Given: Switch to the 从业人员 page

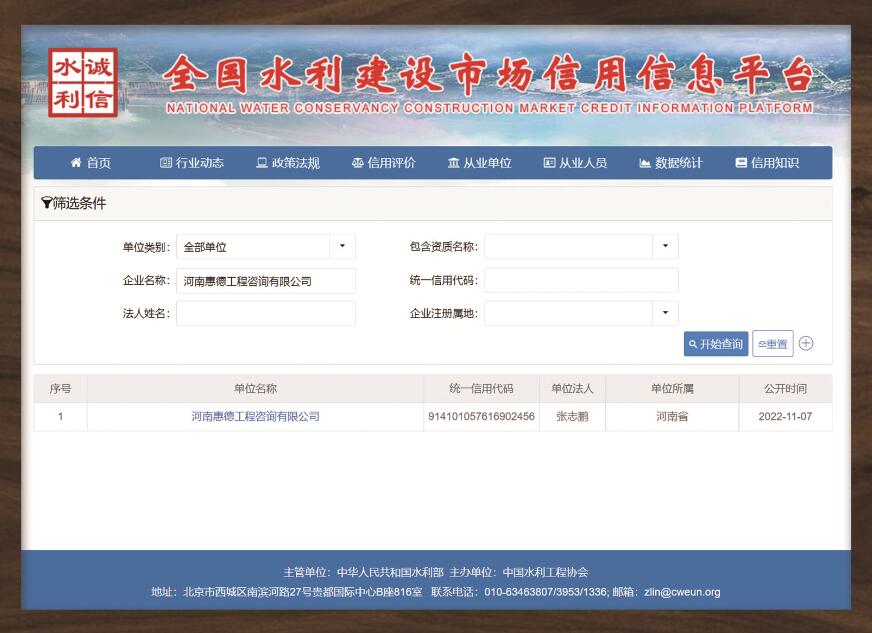Looking at the screenshot, I should click(576, 162).
